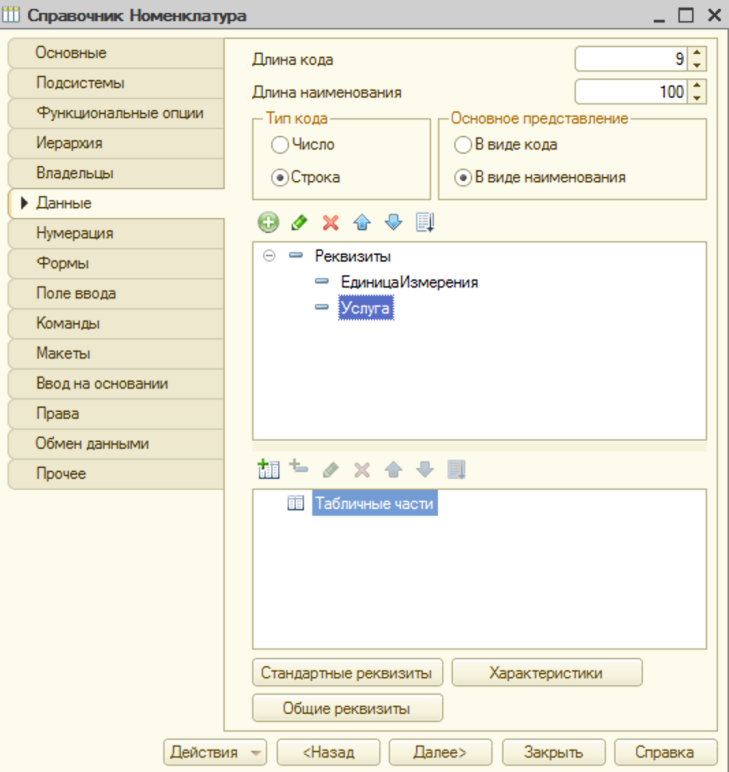Sort the attributes list with the sort icon

425,223
